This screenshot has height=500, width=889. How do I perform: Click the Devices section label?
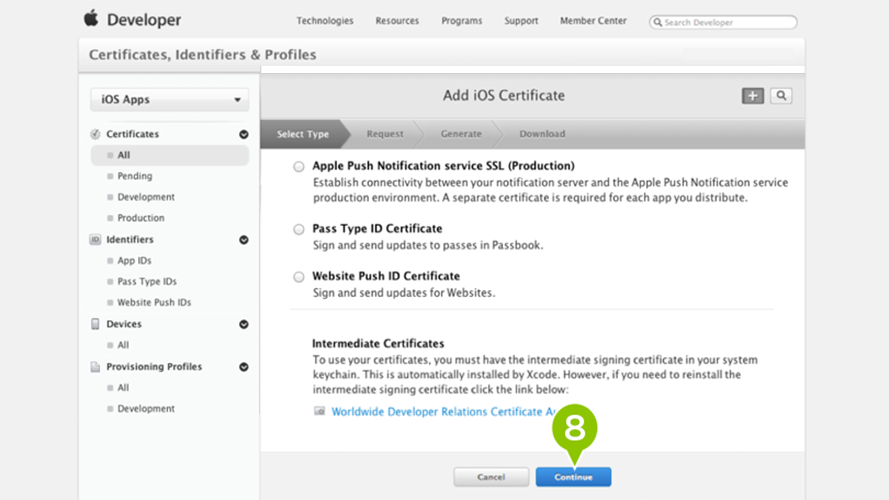point(124,324)
